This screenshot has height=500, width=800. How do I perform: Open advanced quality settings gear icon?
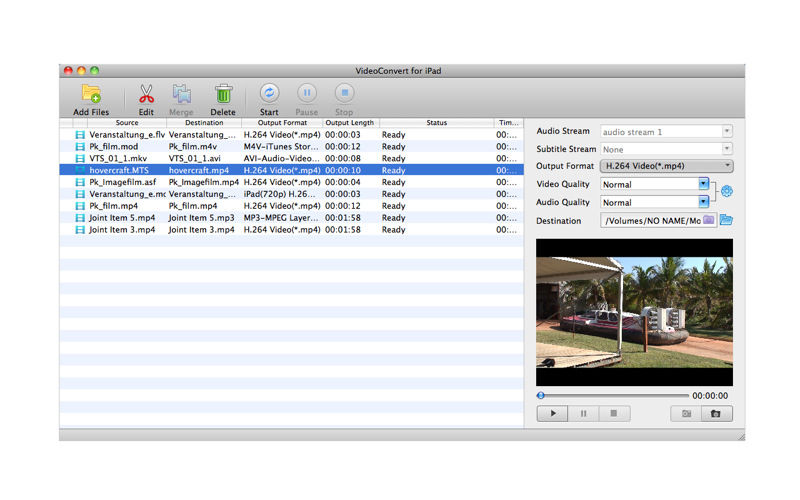[x=727, y=191]
